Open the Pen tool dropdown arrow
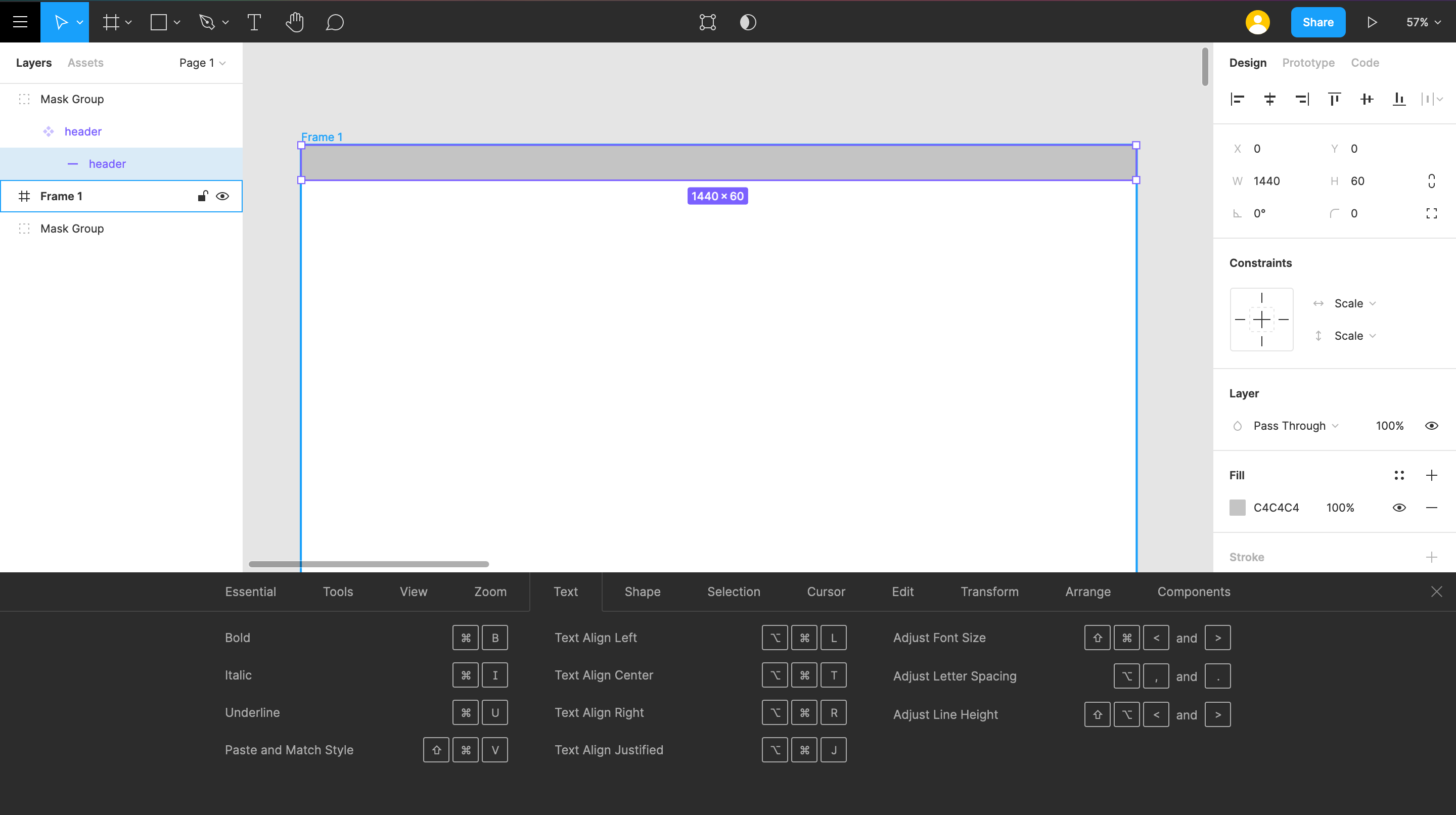Viewport: 1456px width, 815px height. pyautogui.click(x=225, y=23)
